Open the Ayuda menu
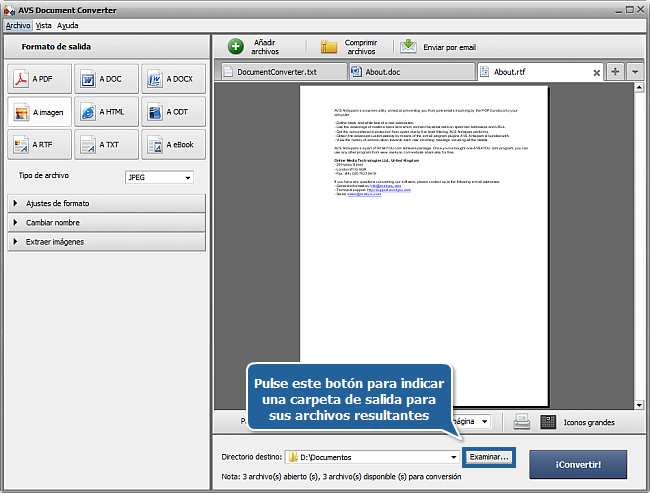 click(68, 26)
